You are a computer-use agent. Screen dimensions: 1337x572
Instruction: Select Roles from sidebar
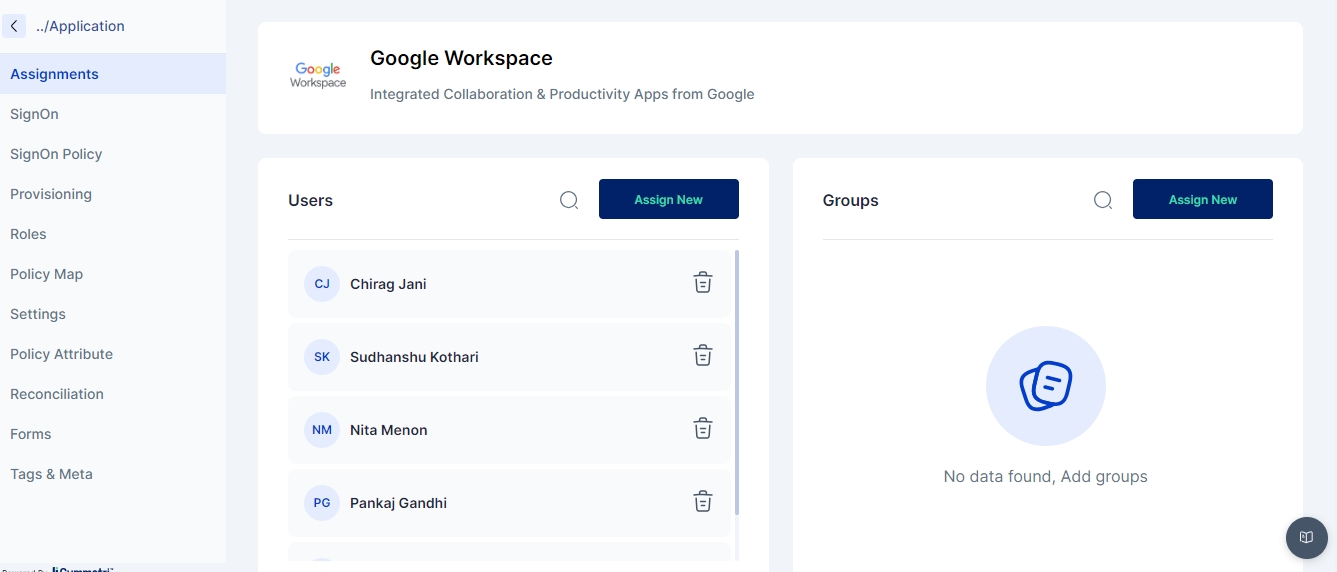point(28,234)
